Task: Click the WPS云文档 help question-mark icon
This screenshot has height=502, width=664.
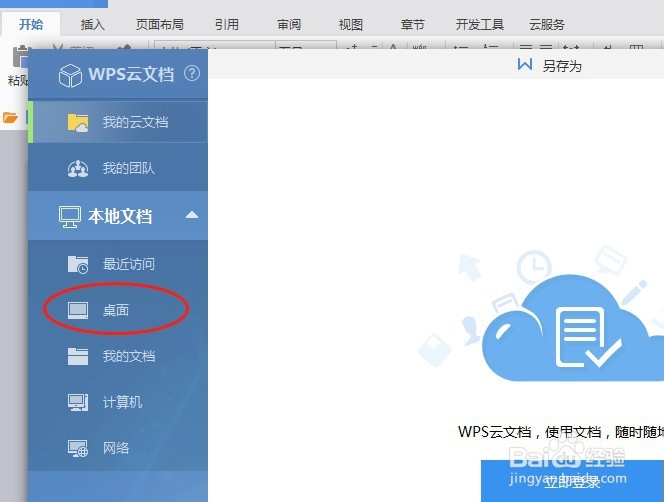Action: point(192,73)
